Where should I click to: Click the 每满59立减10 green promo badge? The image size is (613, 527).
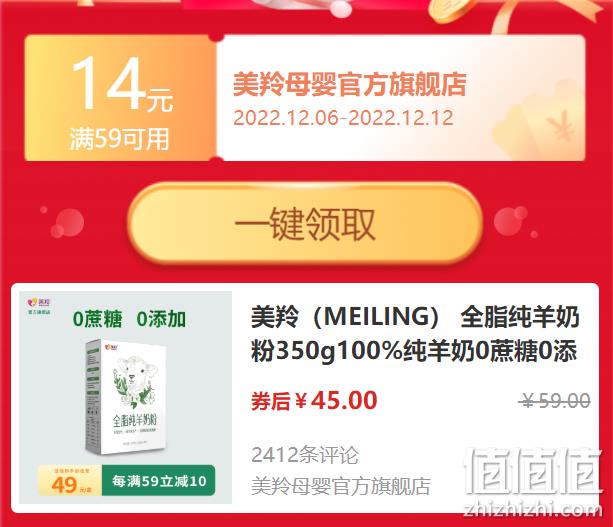point(159,480)
